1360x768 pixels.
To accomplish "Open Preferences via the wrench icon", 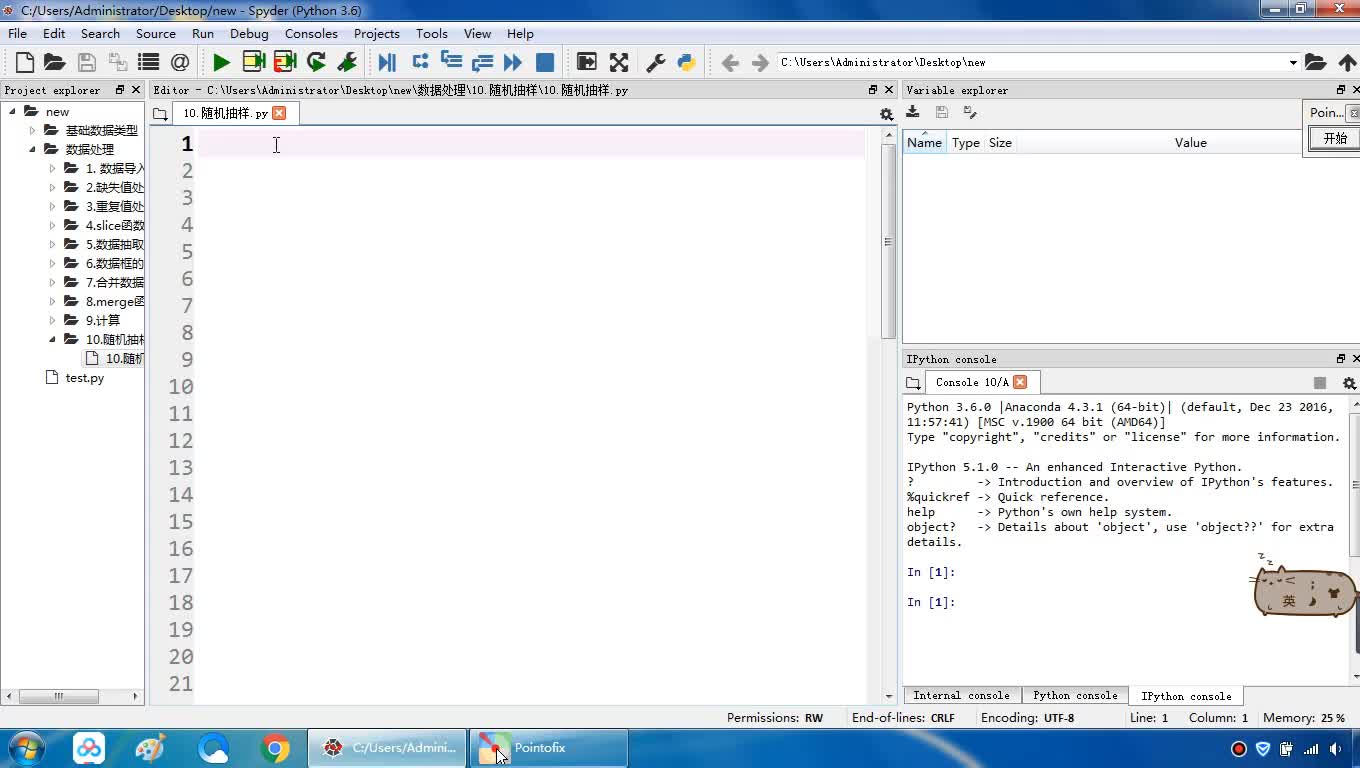I will [656, 62].
